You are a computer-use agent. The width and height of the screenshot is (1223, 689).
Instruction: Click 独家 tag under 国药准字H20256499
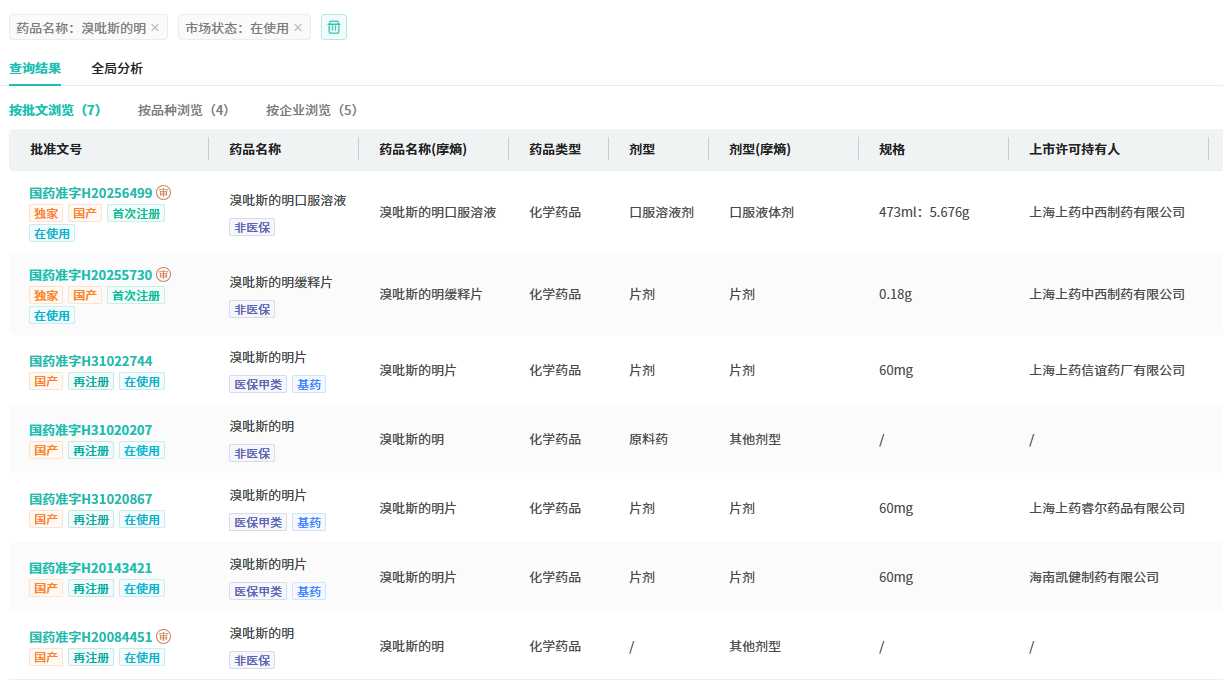tap(46, 213)
